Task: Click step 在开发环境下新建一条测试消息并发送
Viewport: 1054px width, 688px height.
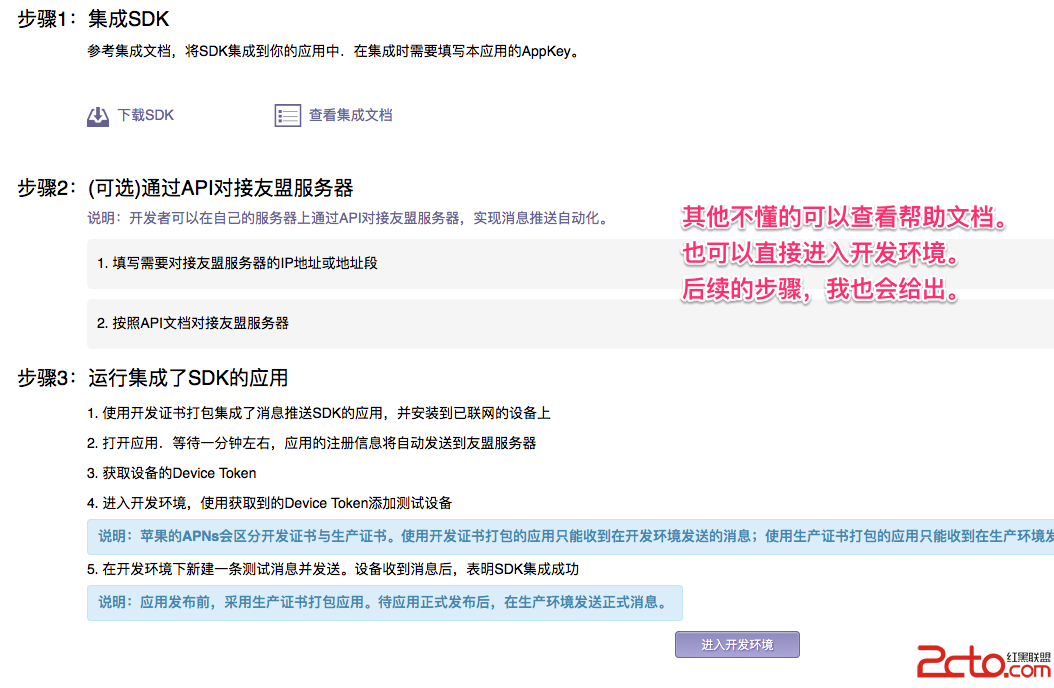Action: click(x=333, y=570)
